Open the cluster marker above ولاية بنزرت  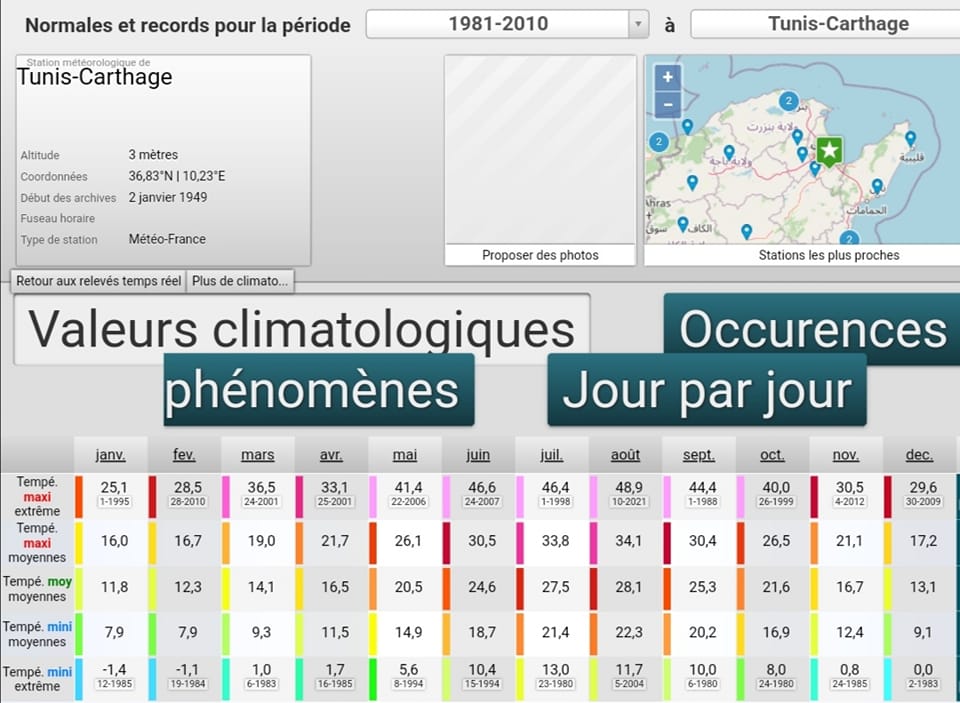point(788,101)
